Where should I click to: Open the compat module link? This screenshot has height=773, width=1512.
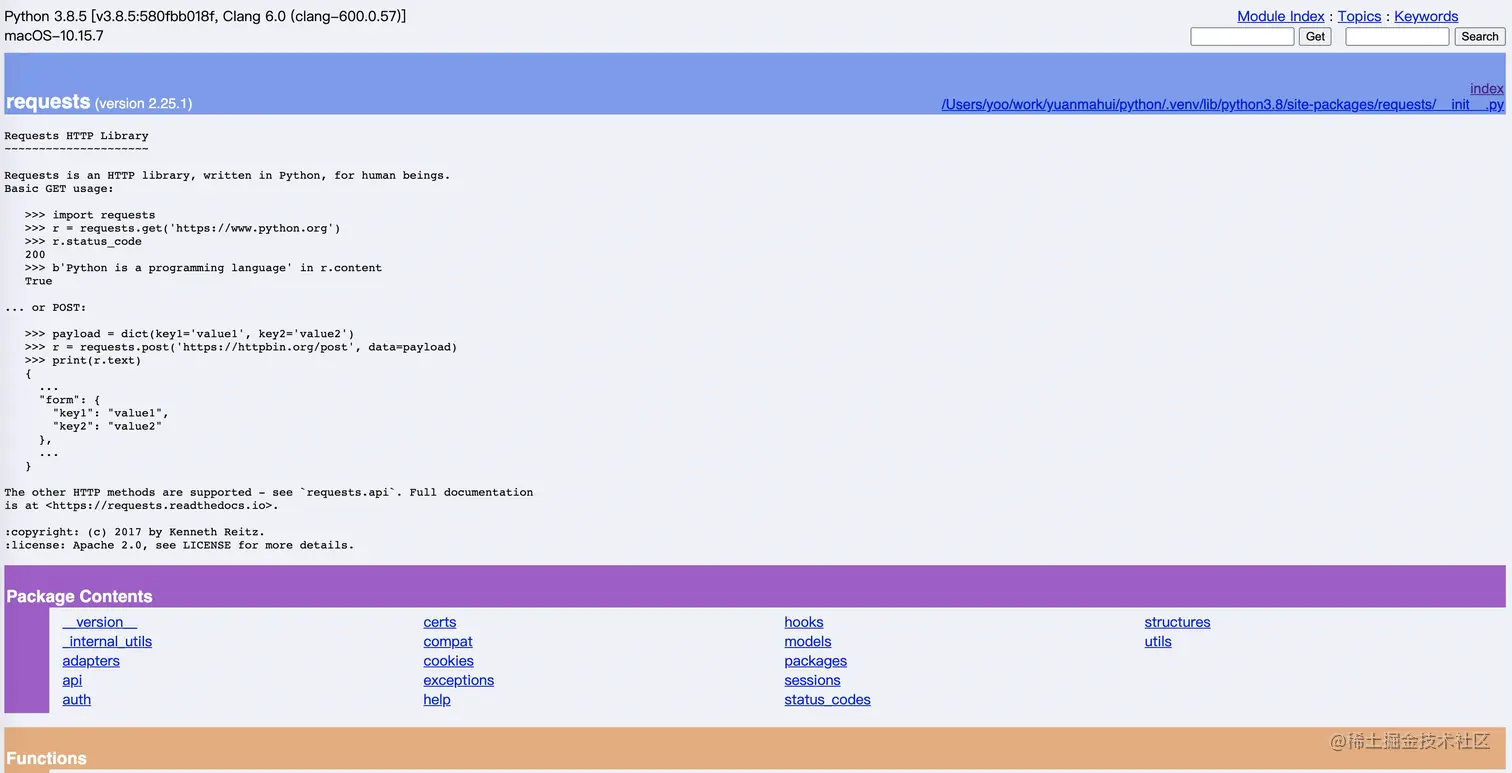(448, 641)
